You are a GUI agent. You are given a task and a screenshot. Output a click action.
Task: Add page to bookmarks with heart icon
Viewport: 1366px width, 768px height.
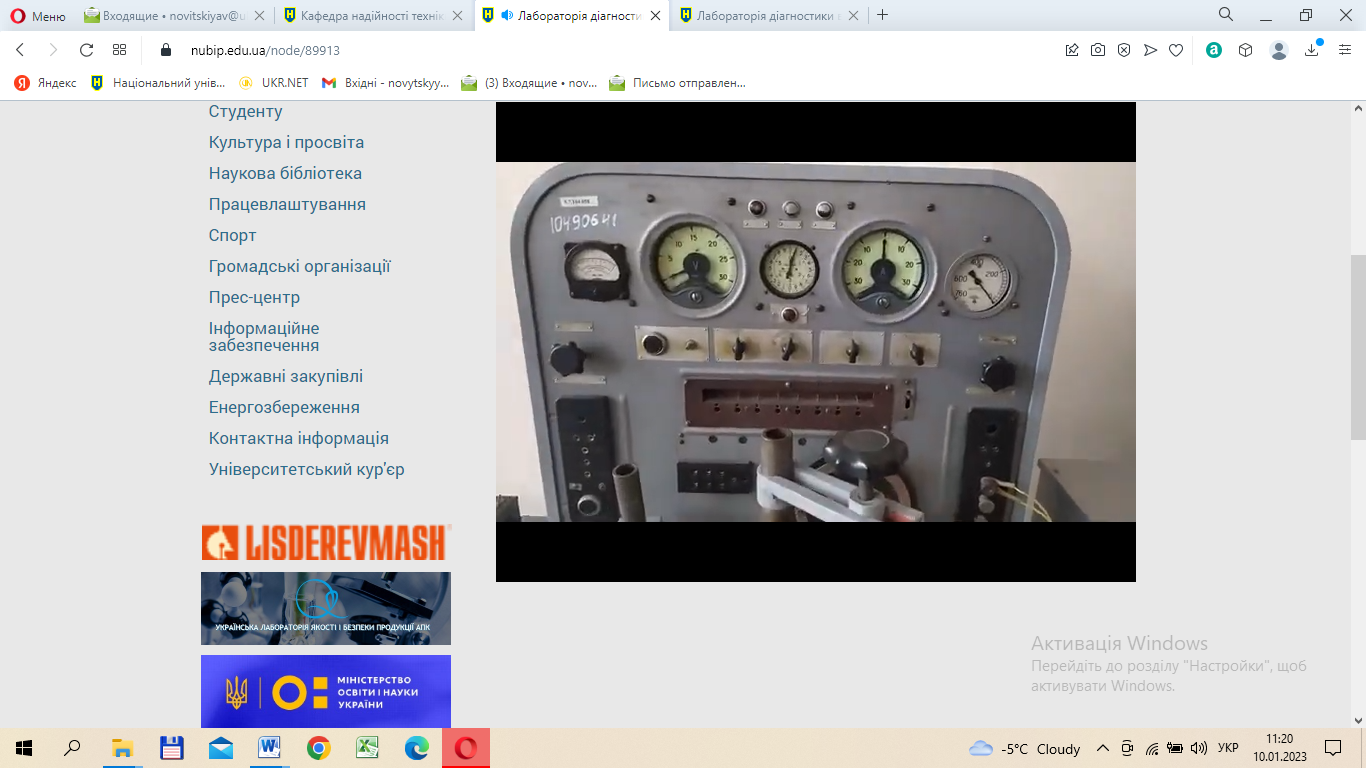[x=1176, y=50]
